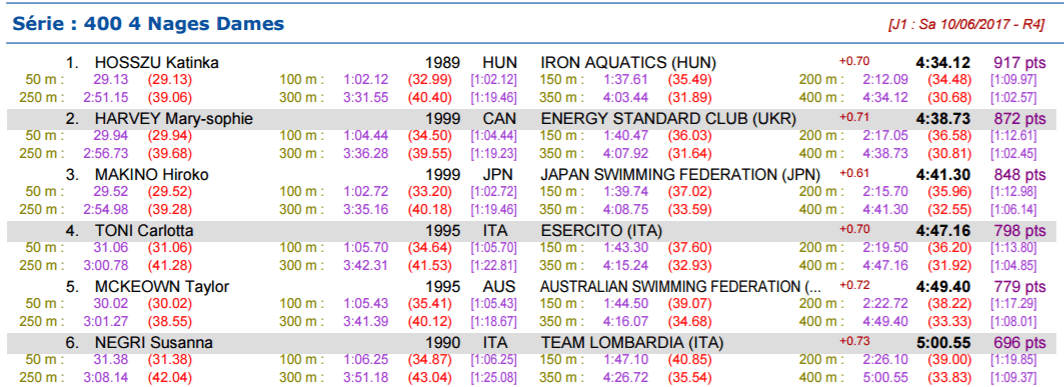Click the date label 'J1 : Sa 10/06/2017 - R4'
This screenshot has height=387, width=1064.
tap(966, 25)
